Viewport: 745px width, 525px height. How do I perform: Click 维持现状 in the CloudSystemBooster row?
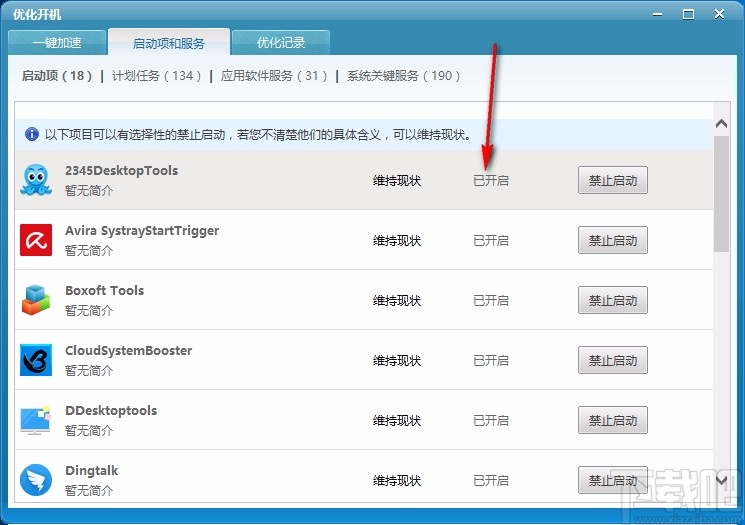(x=397, y=361)
